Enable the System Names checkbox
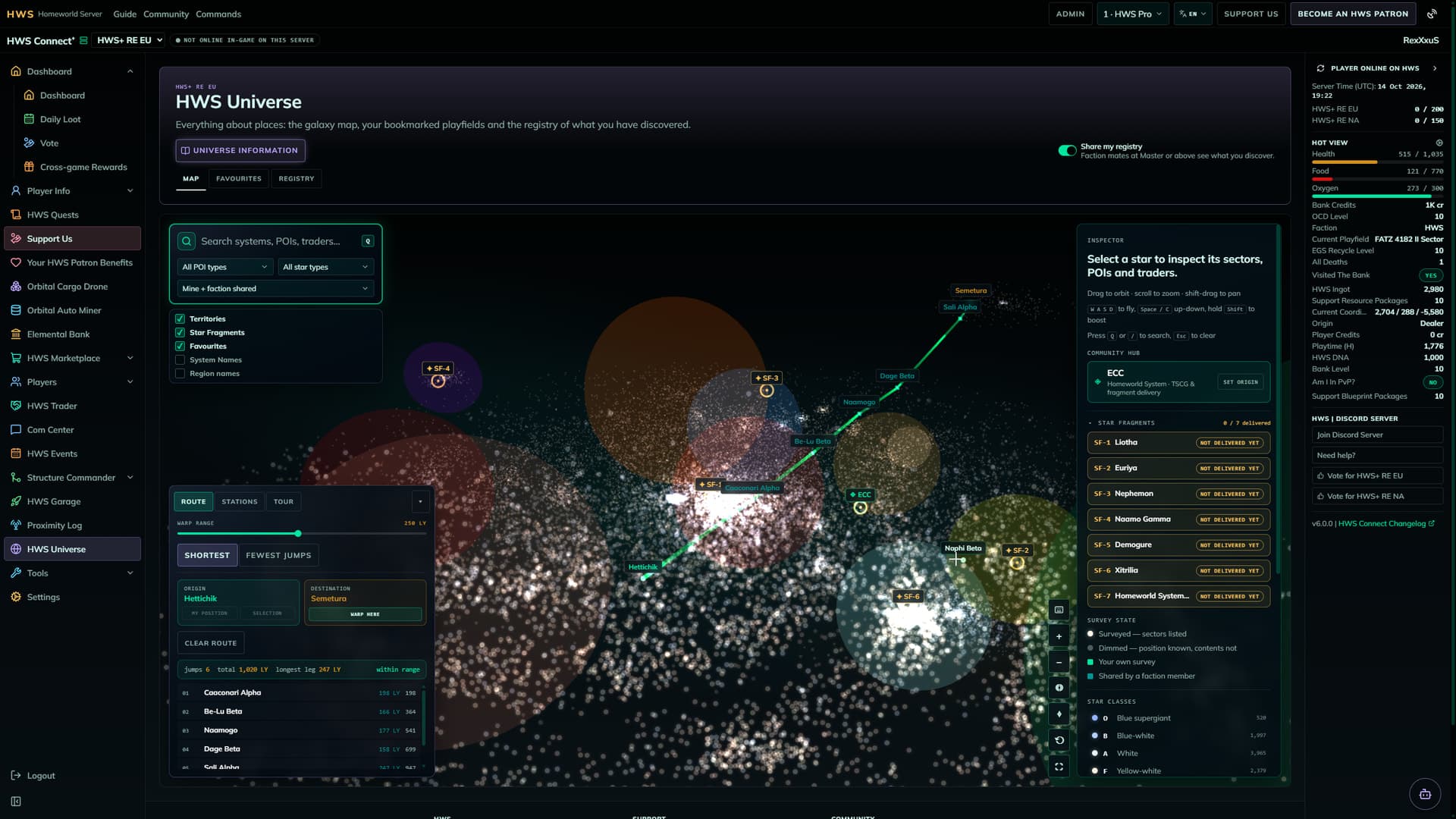This screenshot has height=819, width=1456. [x=180, y=360]
